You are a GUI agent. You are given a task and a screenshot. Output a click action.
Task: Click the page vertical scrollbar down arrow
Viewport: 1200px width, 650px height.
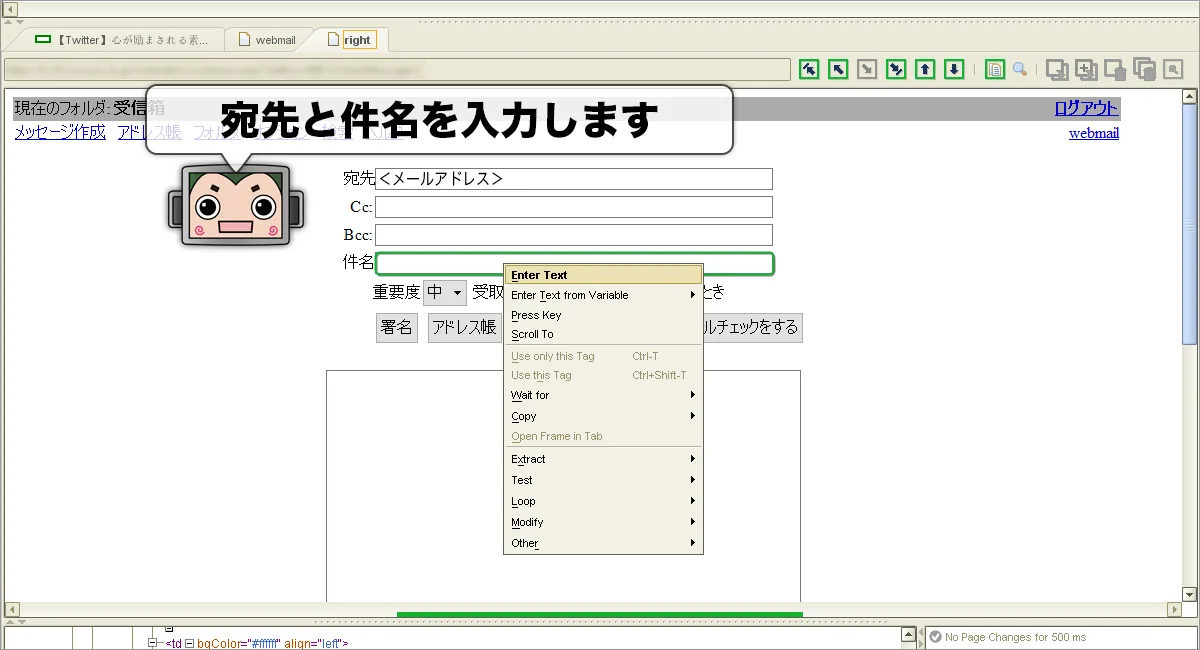[1189, 594]
